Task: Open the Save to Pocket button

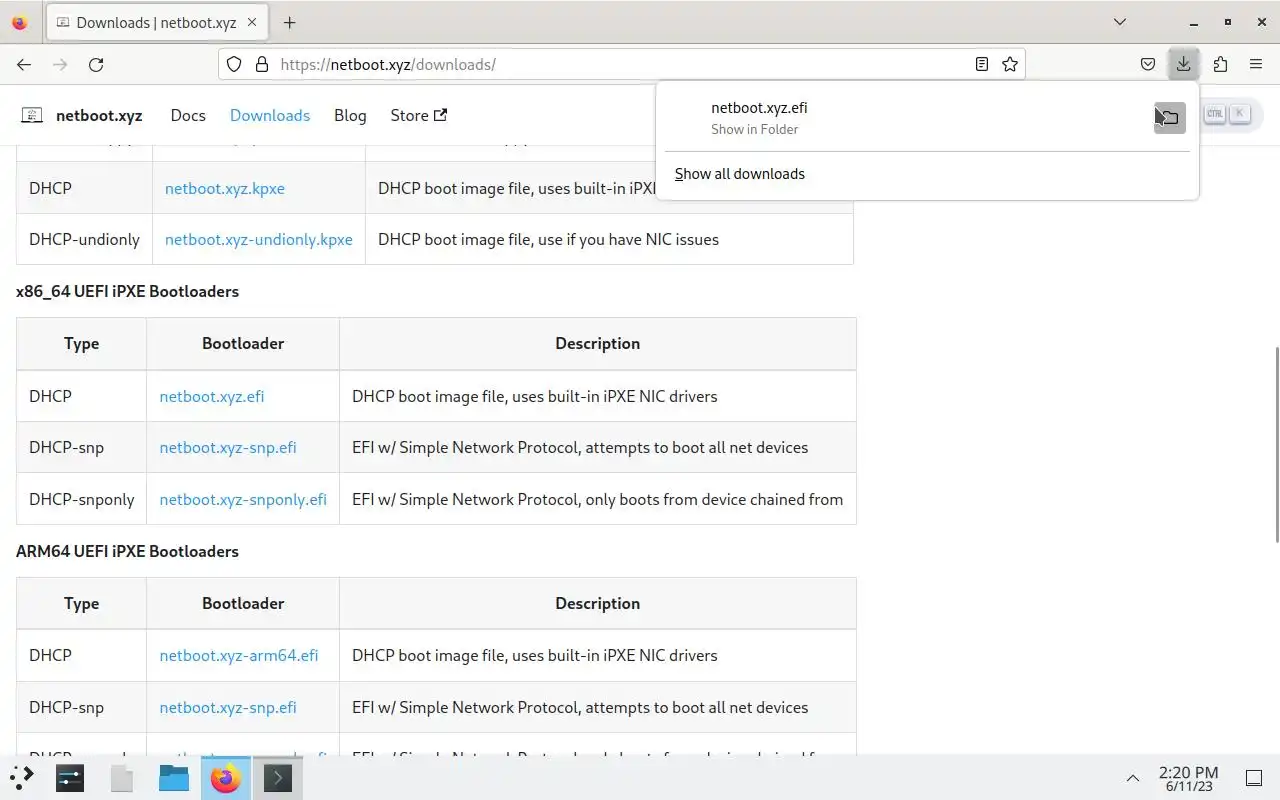Action: coord(1148,64)
